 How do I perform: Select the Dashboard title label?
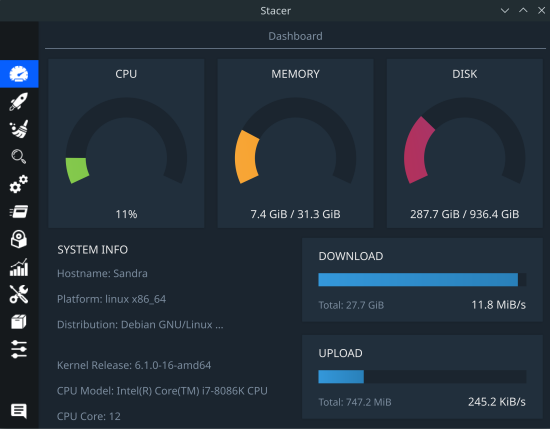pos(295,36)
